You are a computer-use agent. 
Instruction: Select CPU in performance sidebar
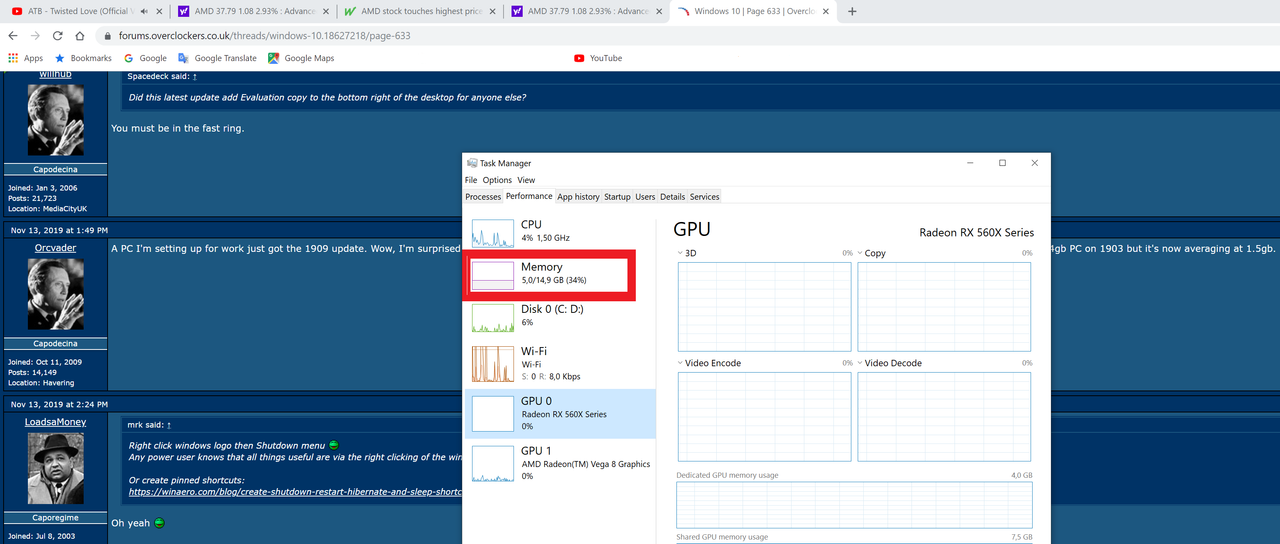pos(560,231)
